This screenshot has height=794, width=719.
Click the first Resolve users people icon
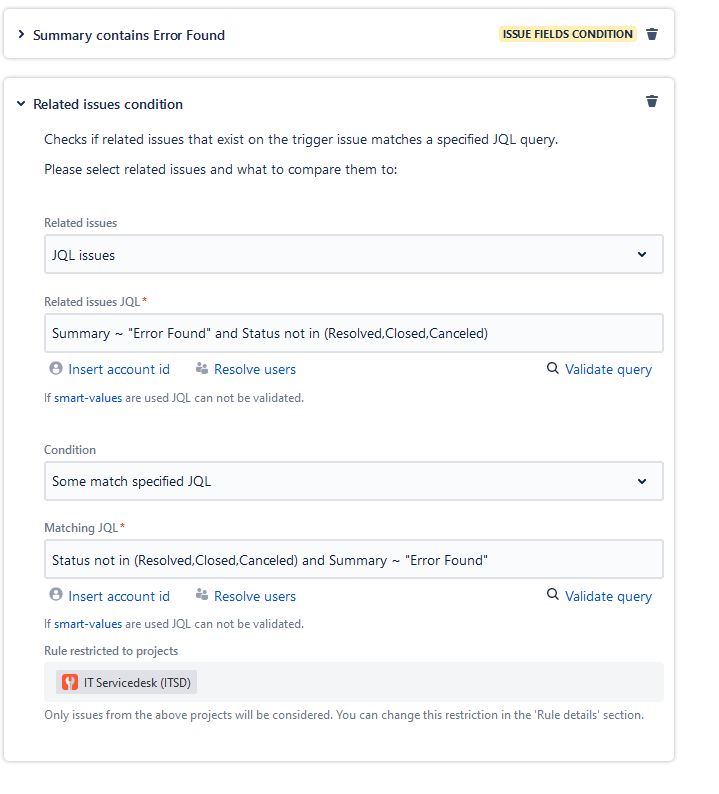coord(202,369)
